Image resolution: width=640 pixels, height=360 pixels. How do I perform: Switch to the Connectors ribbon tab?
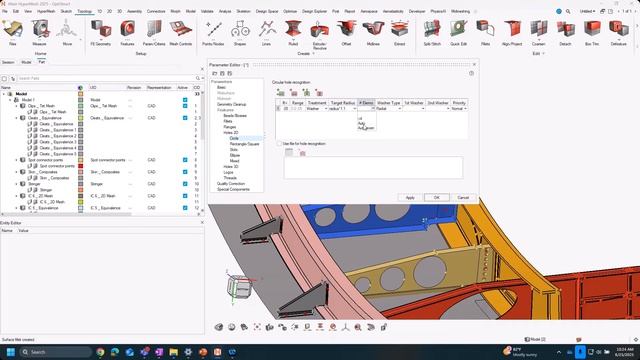(156, 11)
